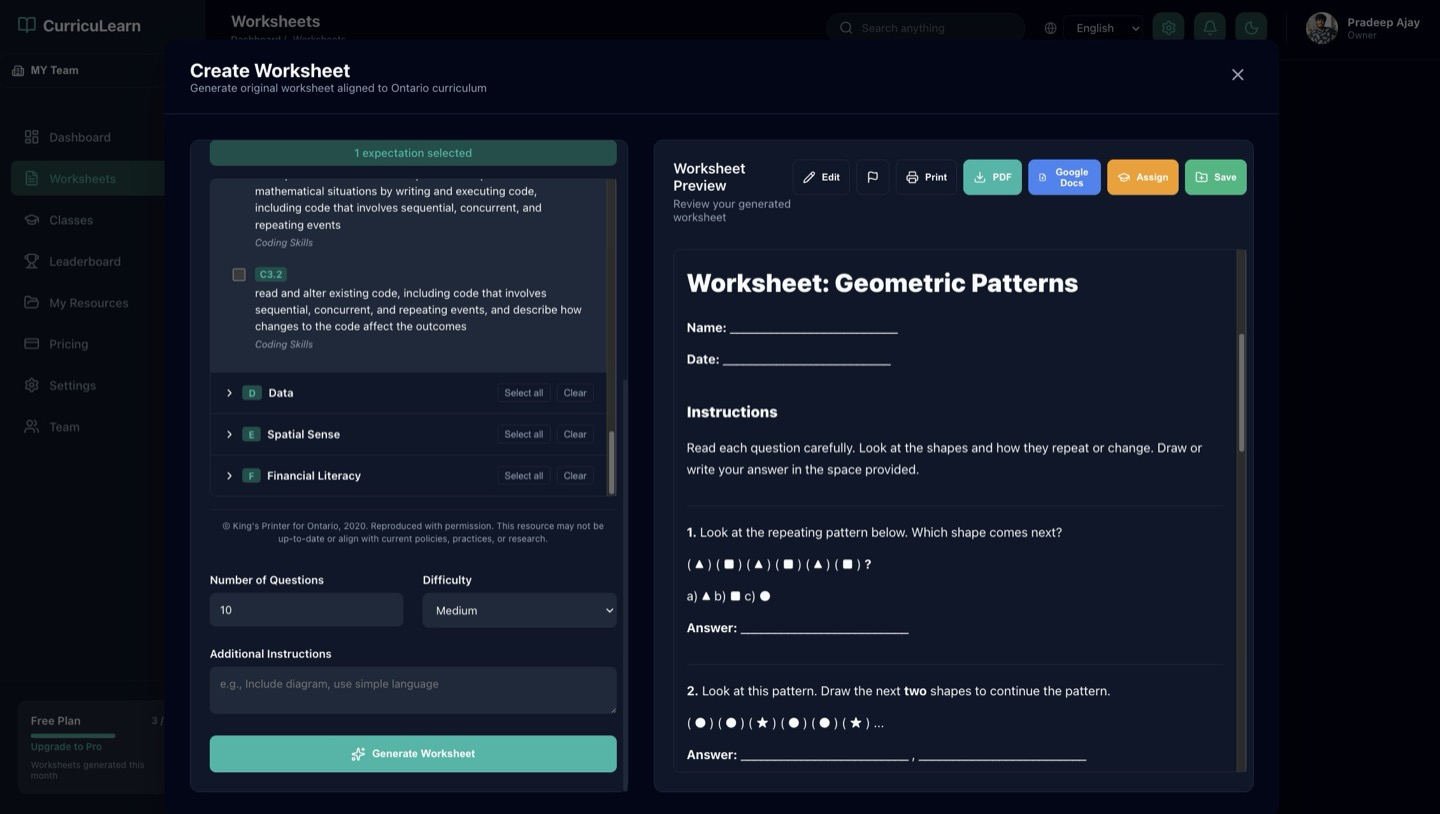
Task: Click the Pricing card icon
Action: pyautogui.click(x=32, y=344)
